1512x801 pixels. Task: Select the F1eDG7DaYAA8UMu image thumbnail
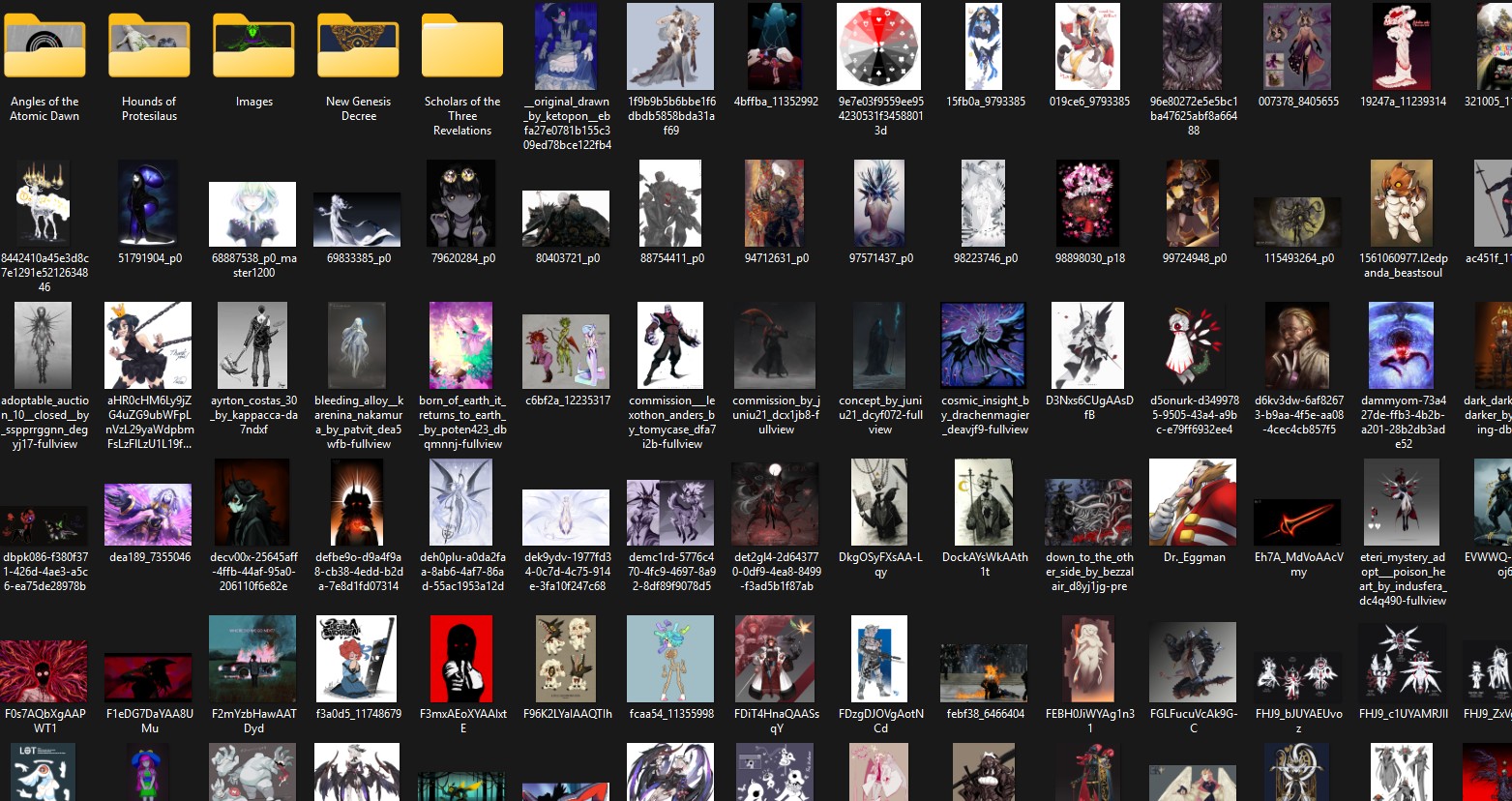pos(149,677)
